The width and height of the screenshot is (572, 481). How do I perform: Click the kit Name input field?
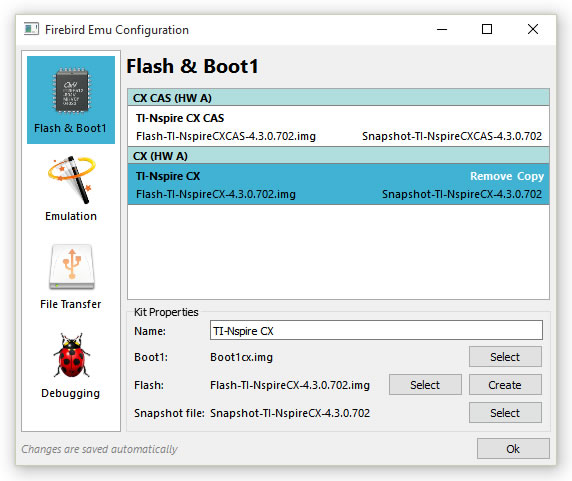click(376, 330)
